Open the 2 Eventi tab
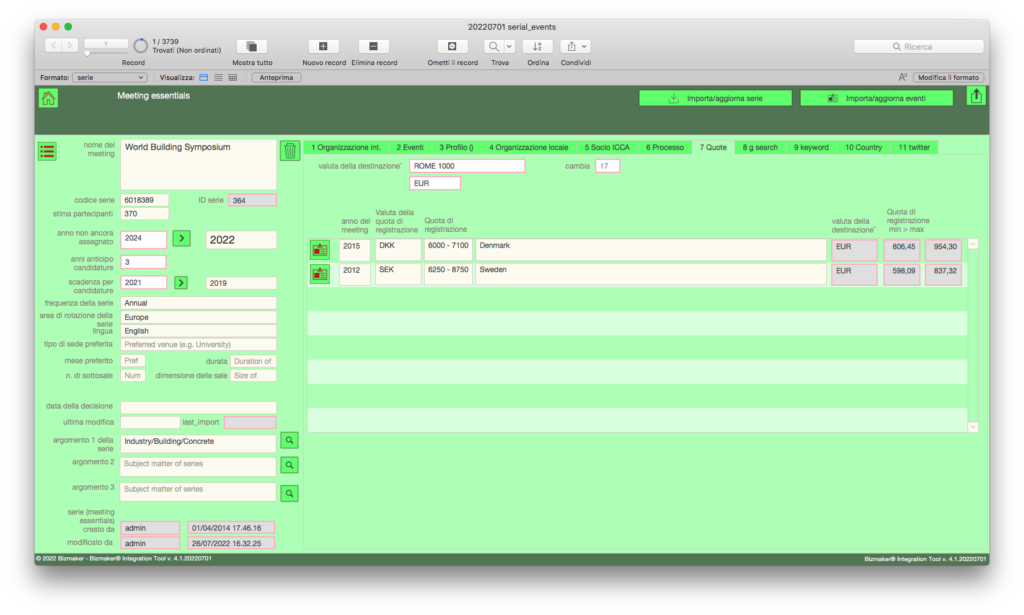Viewport: 1024px width, 615px height. click(409, 148)
